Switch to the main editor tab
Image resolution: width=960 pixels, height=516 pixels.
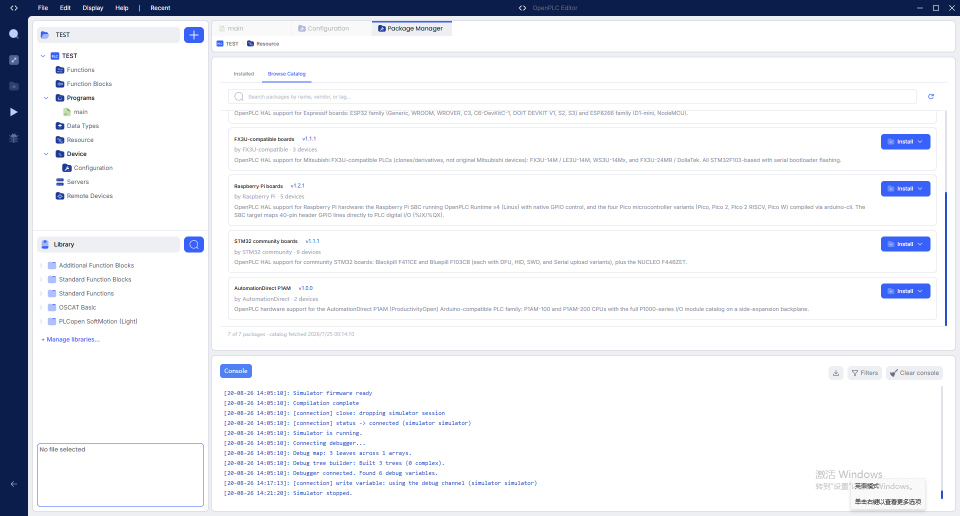251,28
